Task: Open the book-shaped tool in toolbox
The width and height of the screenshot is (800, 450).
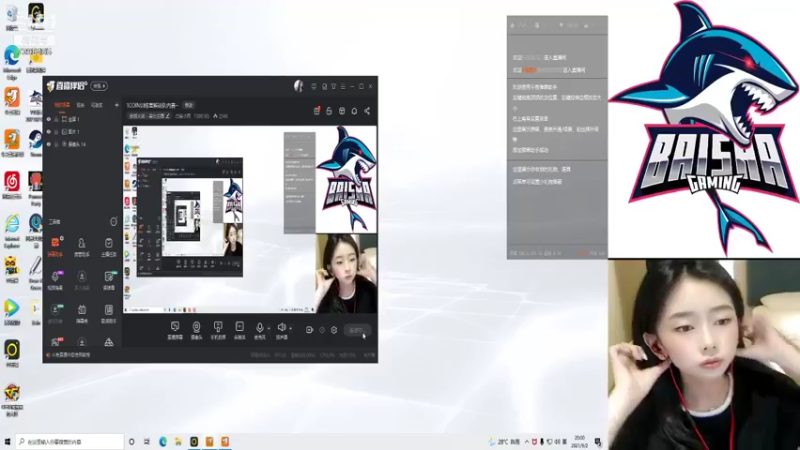Action: (x=109, y=313)
